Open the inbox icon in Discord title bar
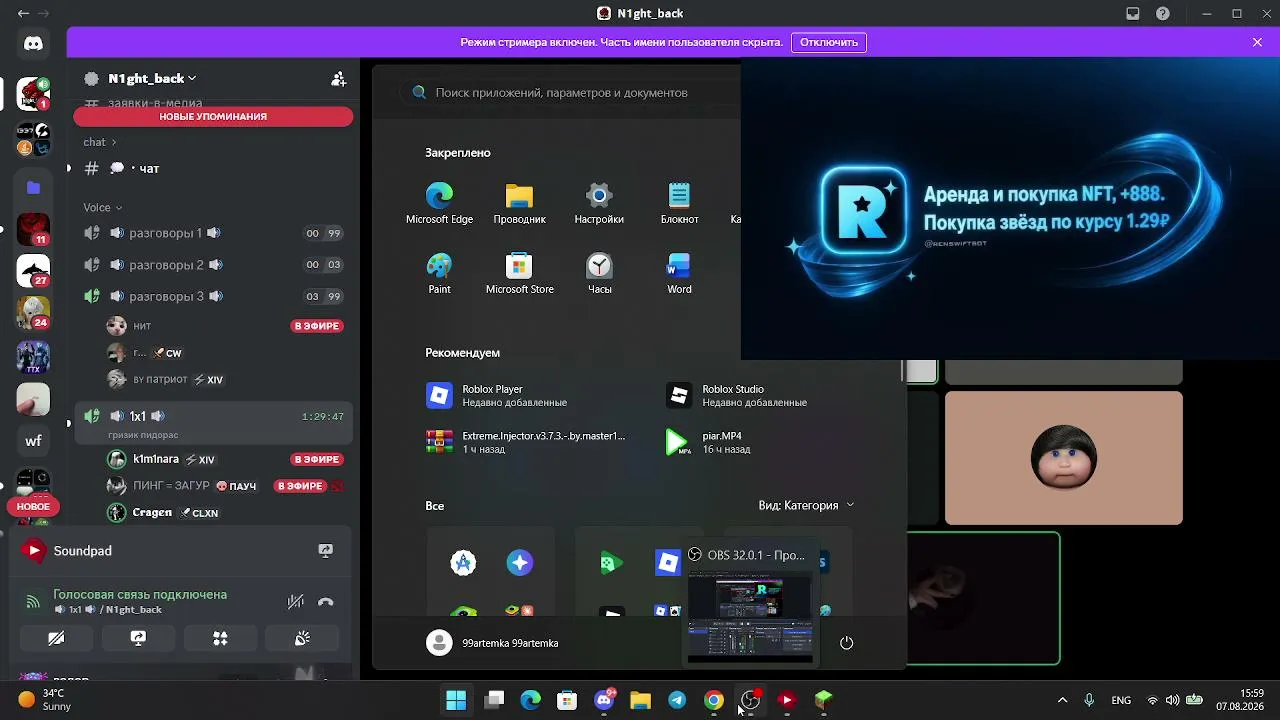Screen dimensions: 1280x720 (x=1133, y=14)
